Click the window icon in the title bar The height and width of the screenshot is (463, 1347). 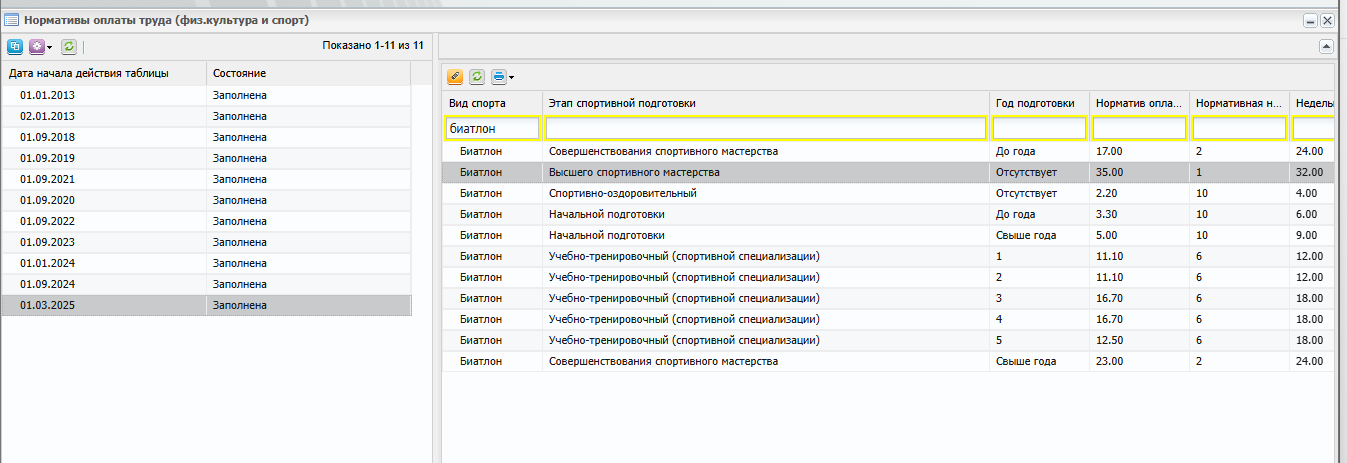pos(13,19)
